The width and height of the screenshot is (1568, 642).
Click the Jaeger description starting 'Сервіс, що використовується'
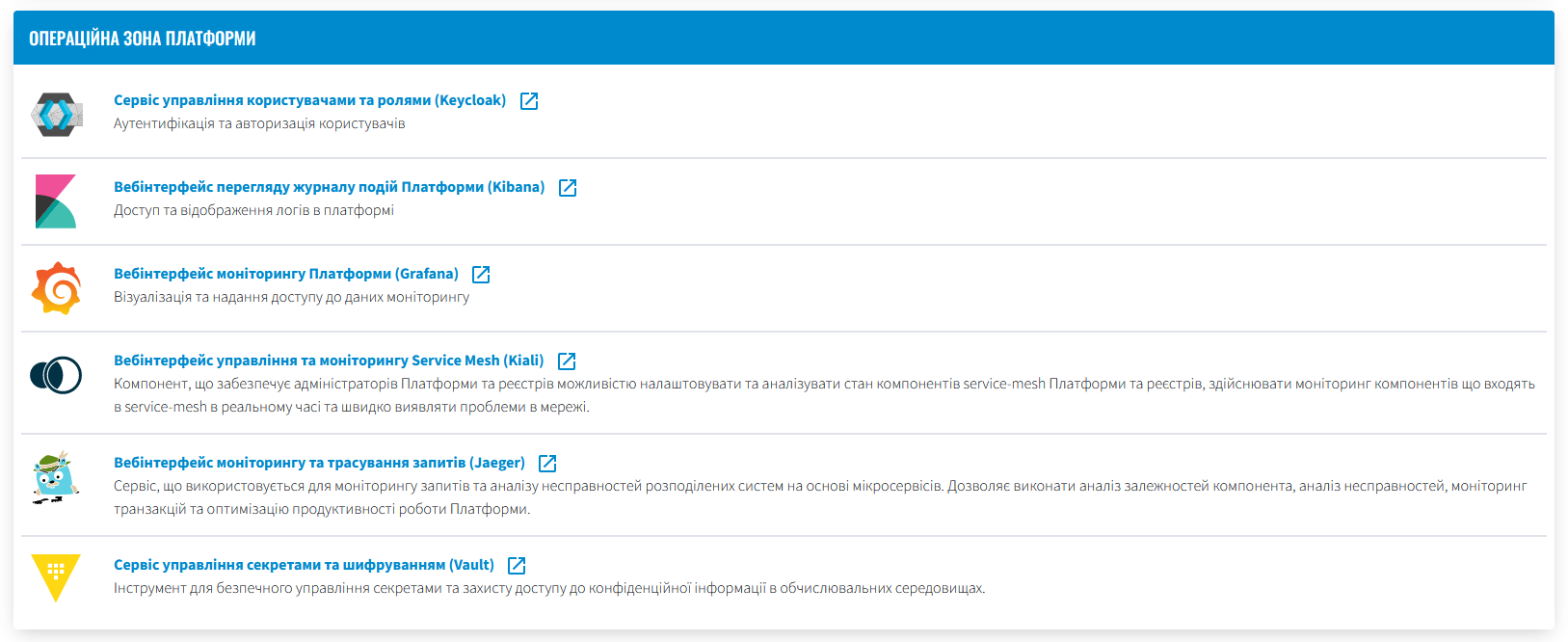[x=820, y=497]
